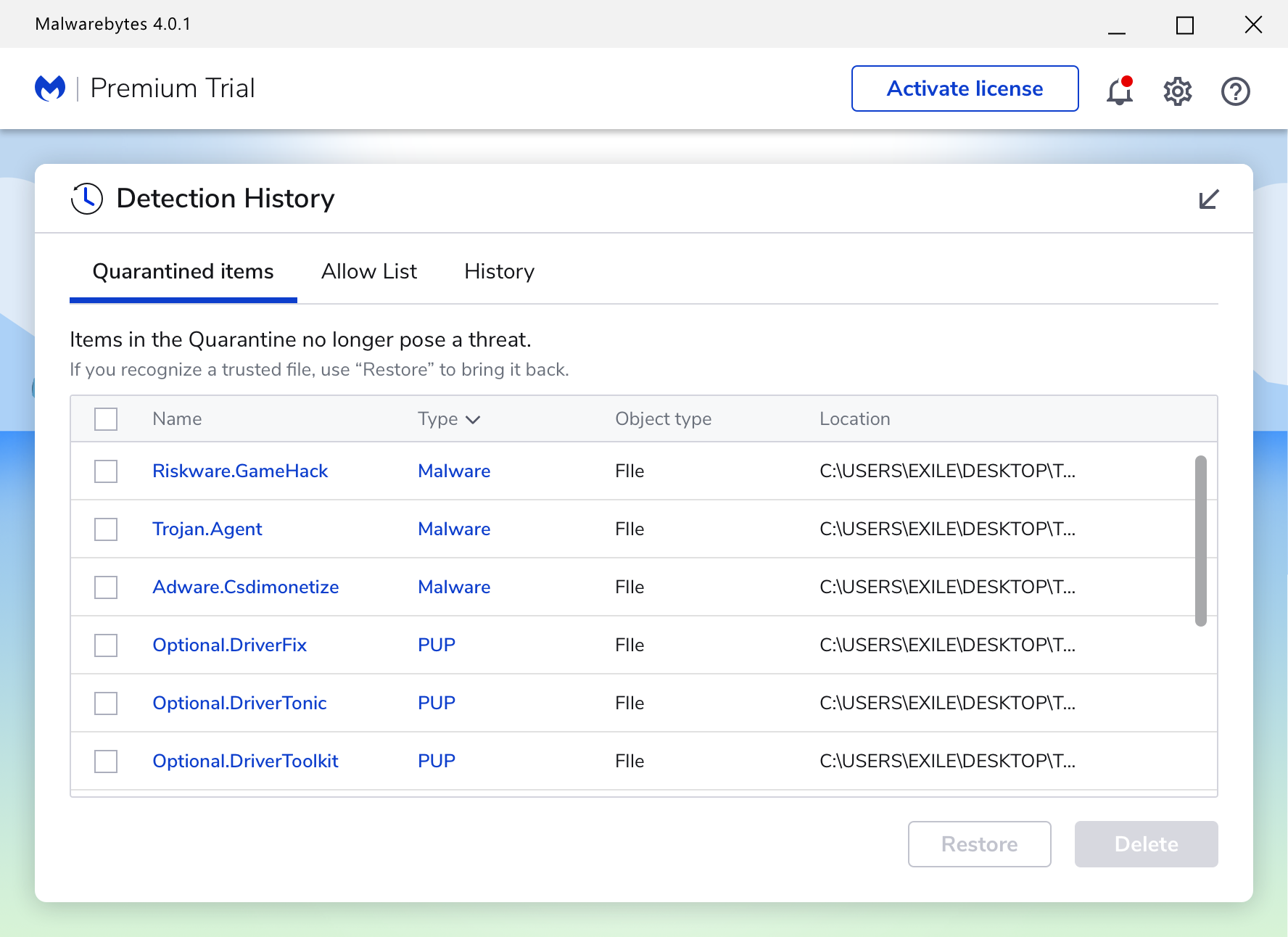Viewport: 1288px width, 937px height.
Task: Click PUP type in Optional.DriverTonic row
Action: pos(437,703)
